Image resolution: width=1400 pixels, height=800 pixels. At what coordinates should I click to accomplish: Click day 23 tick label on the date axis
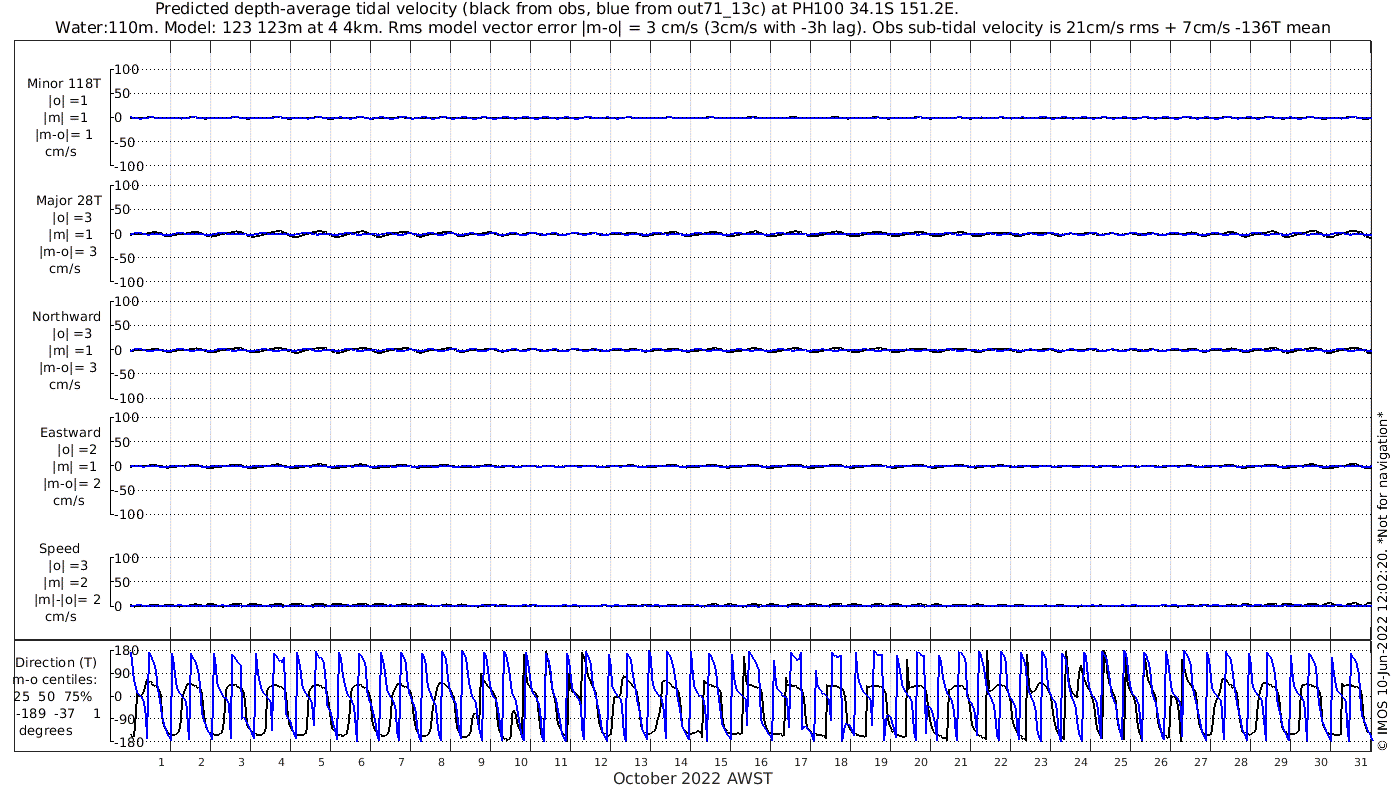1041,762
